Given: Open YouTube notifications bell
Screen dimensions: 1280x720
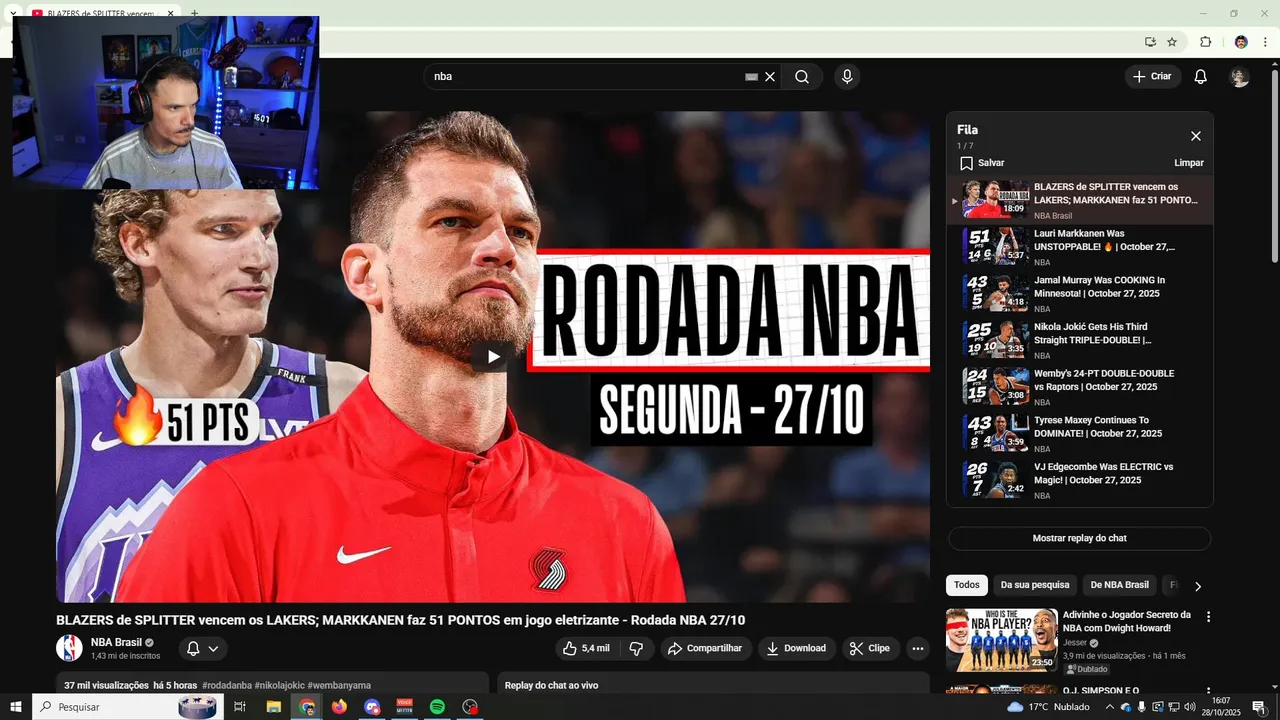Looking at the screenshot, I should pyautogui.click(x=1201, y=77).
